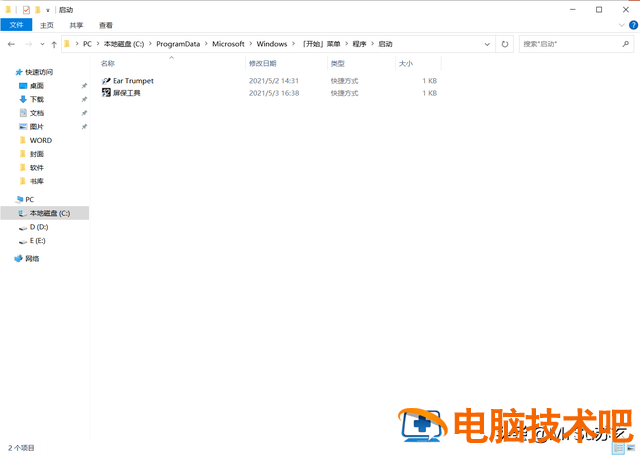Switch to the 查看 ribbon tab
The image size is (640, 455).
(x=105, y=25)
